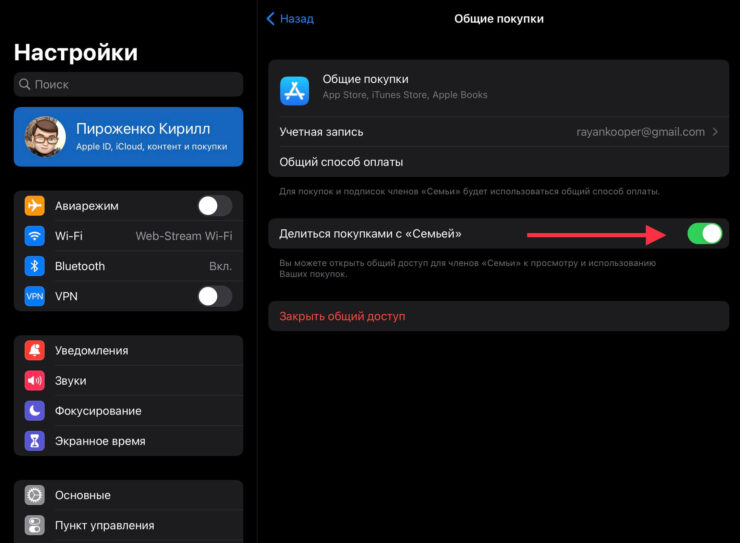The image size is (740, 543).
Task: Tap the Airplane mode icon
Action: (36, 206)
